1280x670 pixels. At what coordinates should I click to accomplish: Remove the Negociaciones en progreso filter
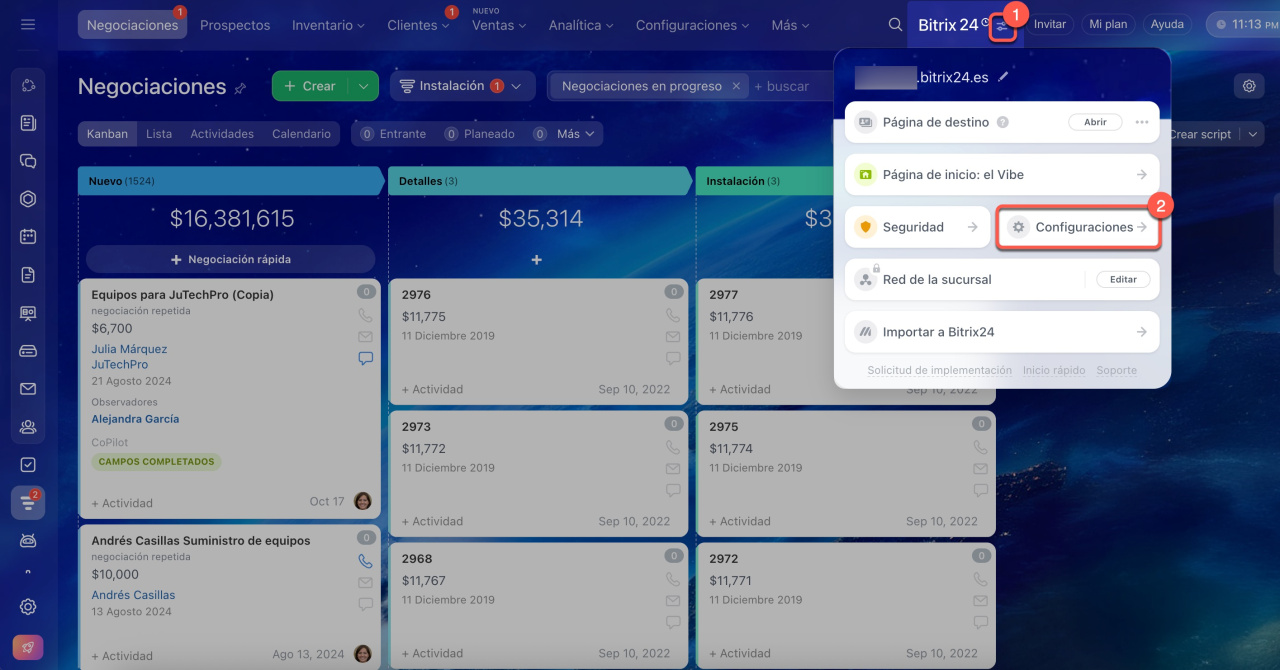[736, 86]
